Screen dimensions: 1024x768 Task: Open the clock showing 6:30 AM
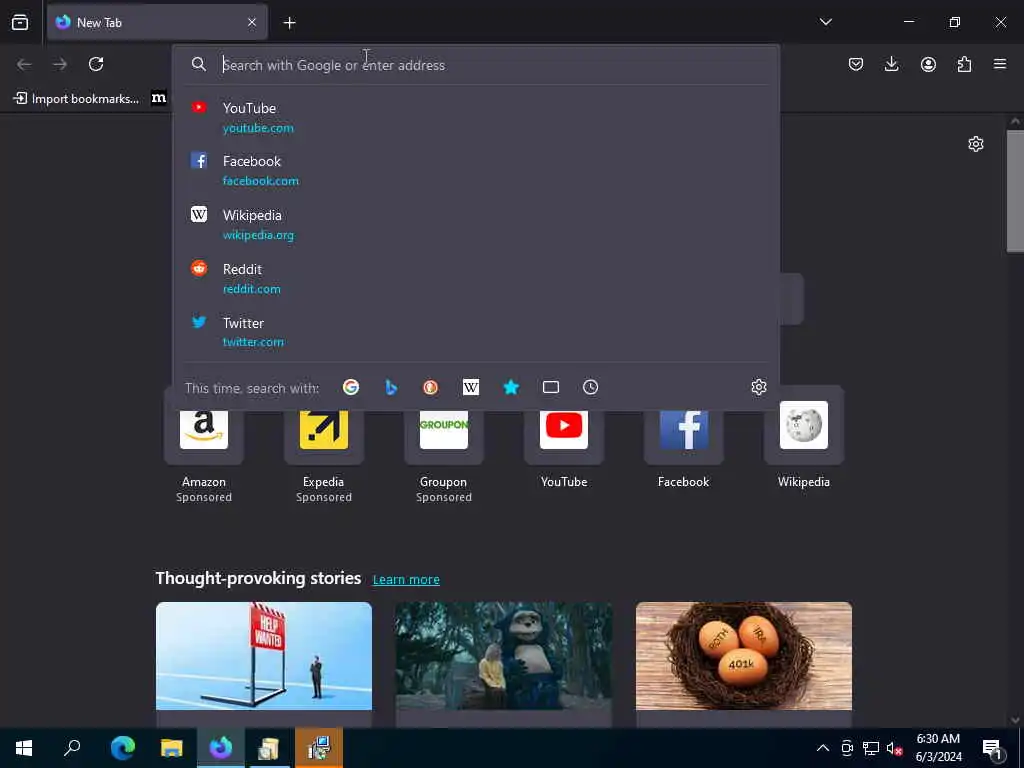coord(938,748)
